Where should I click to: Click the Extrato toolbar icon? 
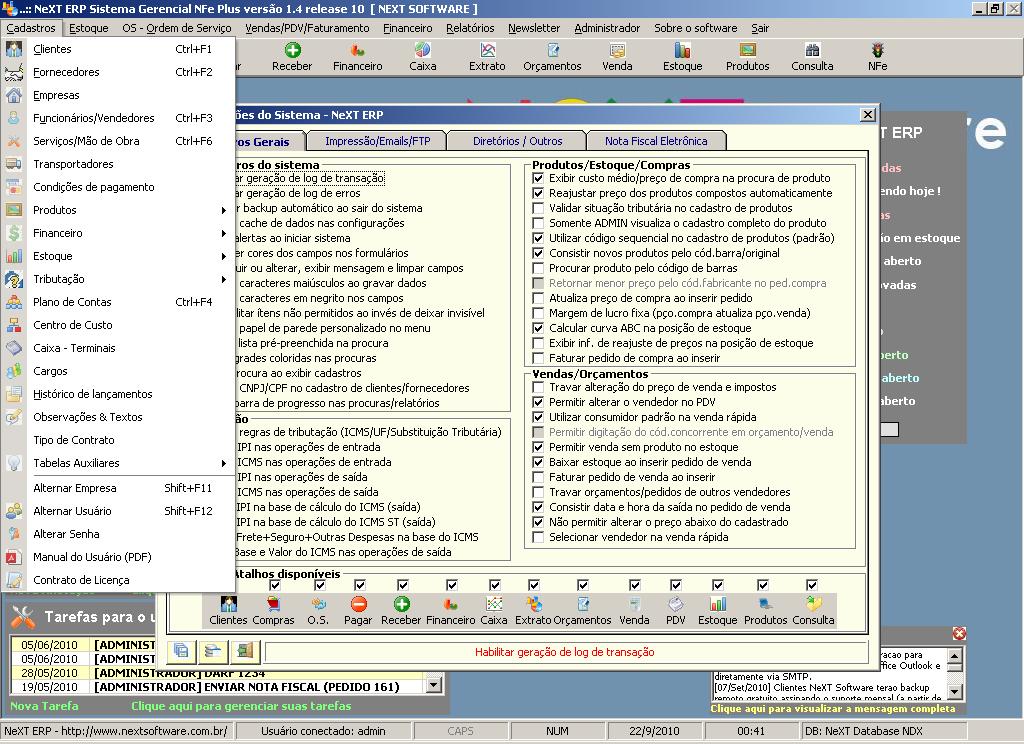487,55
